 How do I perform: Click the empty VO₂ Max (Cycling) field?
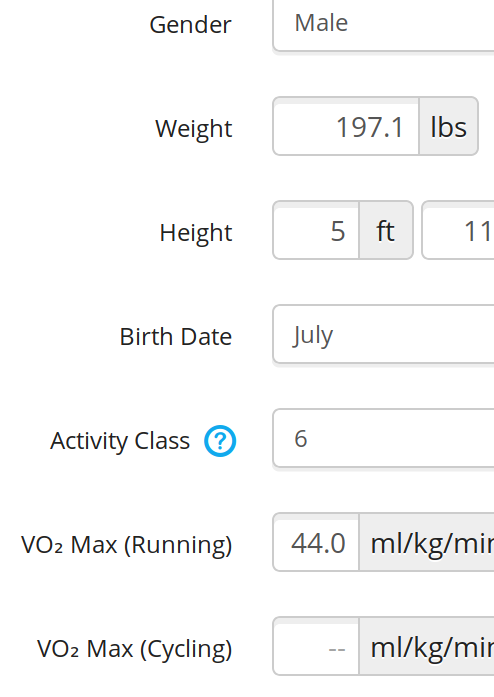(x=316, y=646)
